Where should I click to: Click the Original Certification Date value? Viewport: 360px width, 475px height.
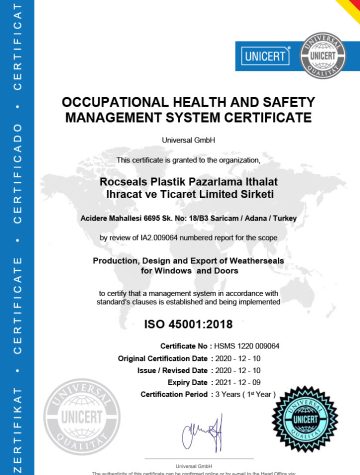tap(238, 358)
